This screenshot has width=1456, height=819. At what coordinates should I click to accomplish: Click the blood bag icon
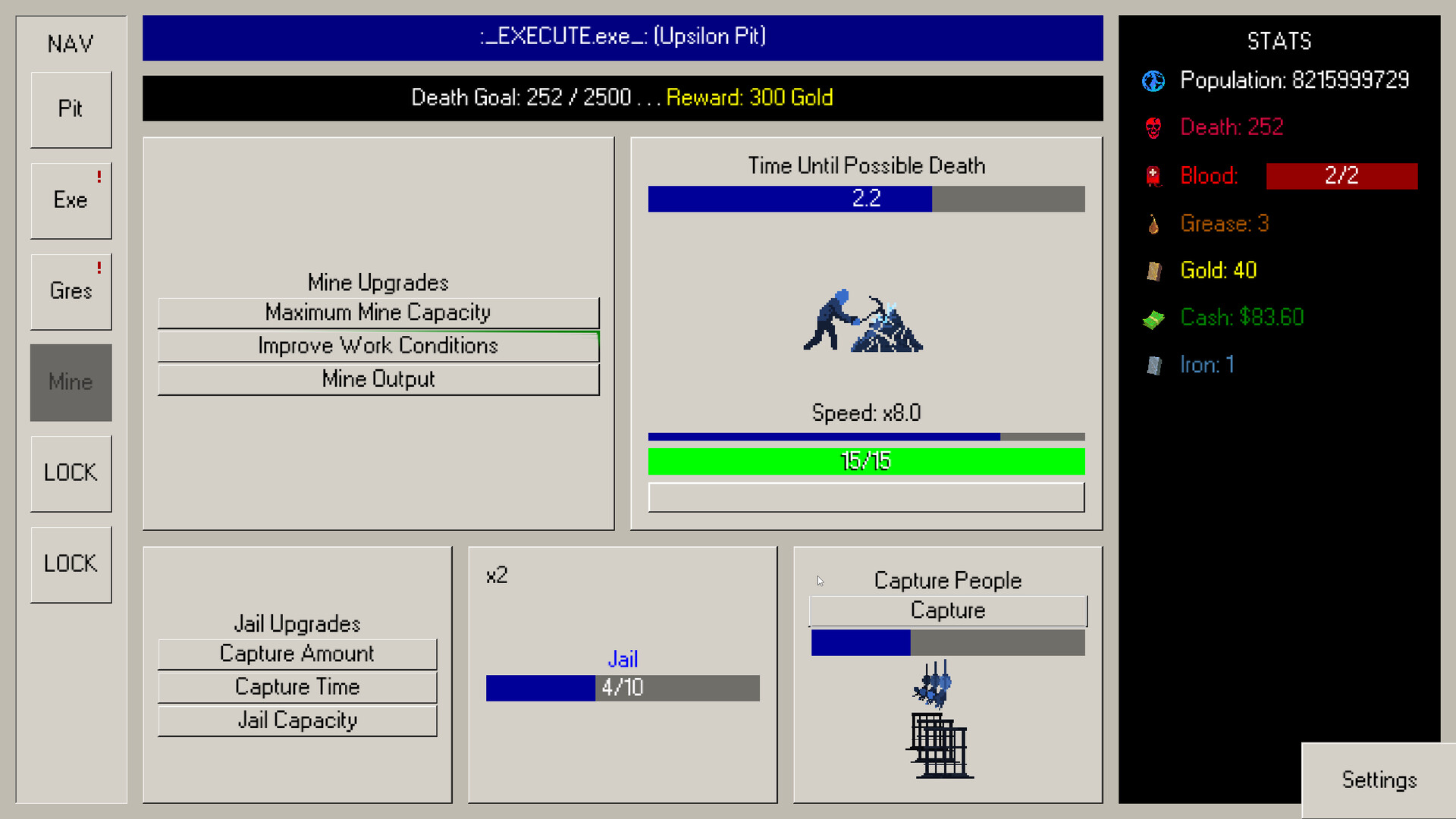(x=1153, y=176)
